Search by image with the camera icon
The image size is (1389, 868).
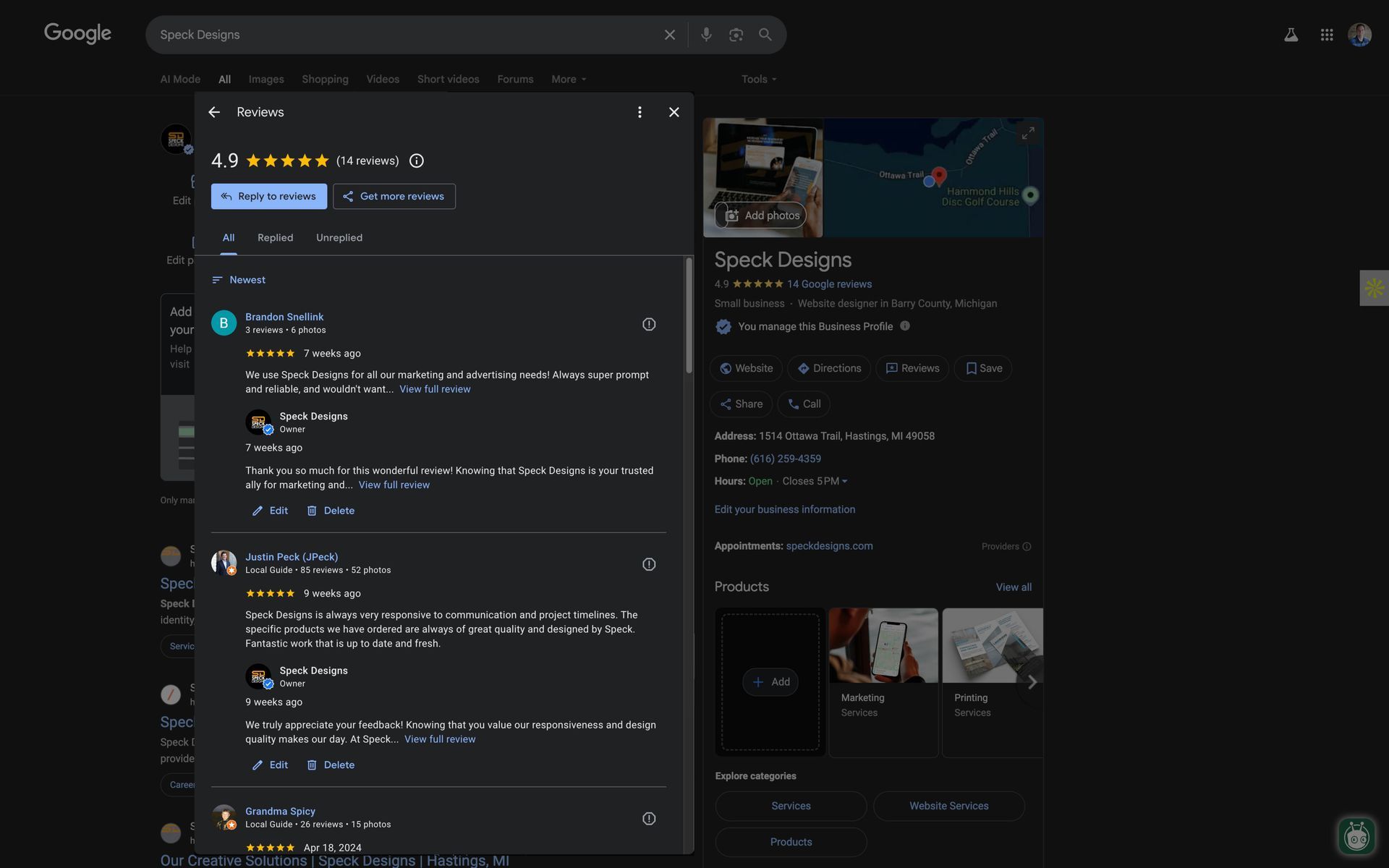click(736, 35)
